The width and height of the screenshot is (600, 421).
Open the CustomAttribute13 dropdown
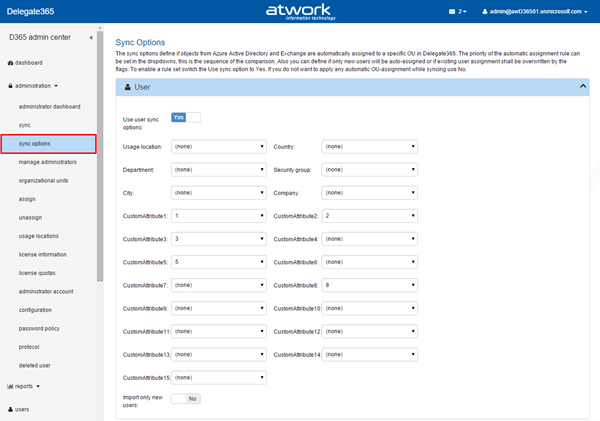(x=218, y=354)
